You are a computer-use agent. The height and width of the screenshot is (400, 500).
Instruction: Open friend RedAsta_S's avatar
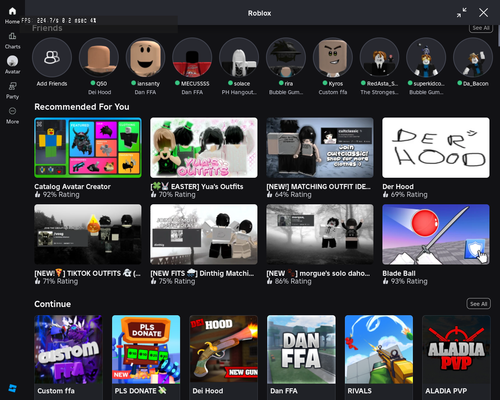pyautogui.click(x=379, y=57)
